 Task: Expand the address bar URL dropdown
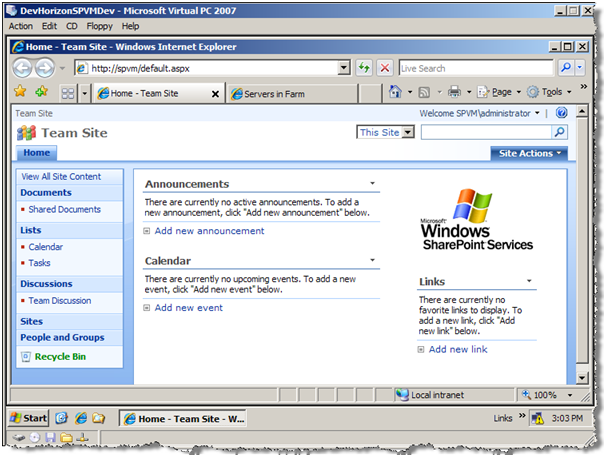pos(344,68)
